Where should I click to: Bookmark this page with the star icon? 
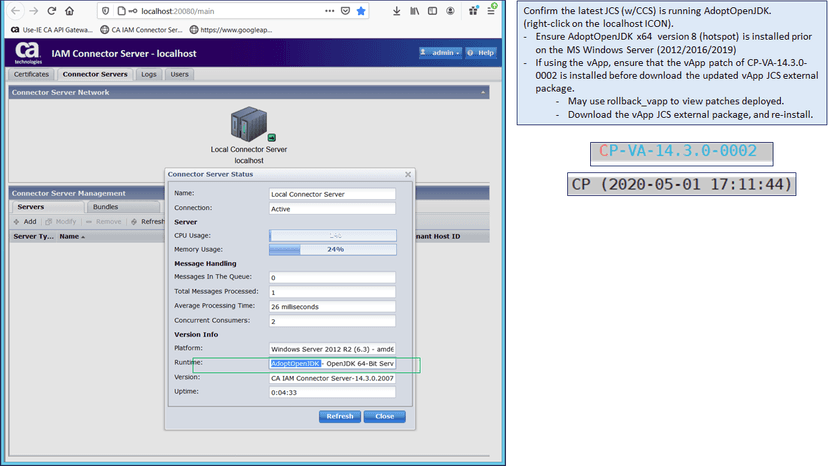click(361, 11)
